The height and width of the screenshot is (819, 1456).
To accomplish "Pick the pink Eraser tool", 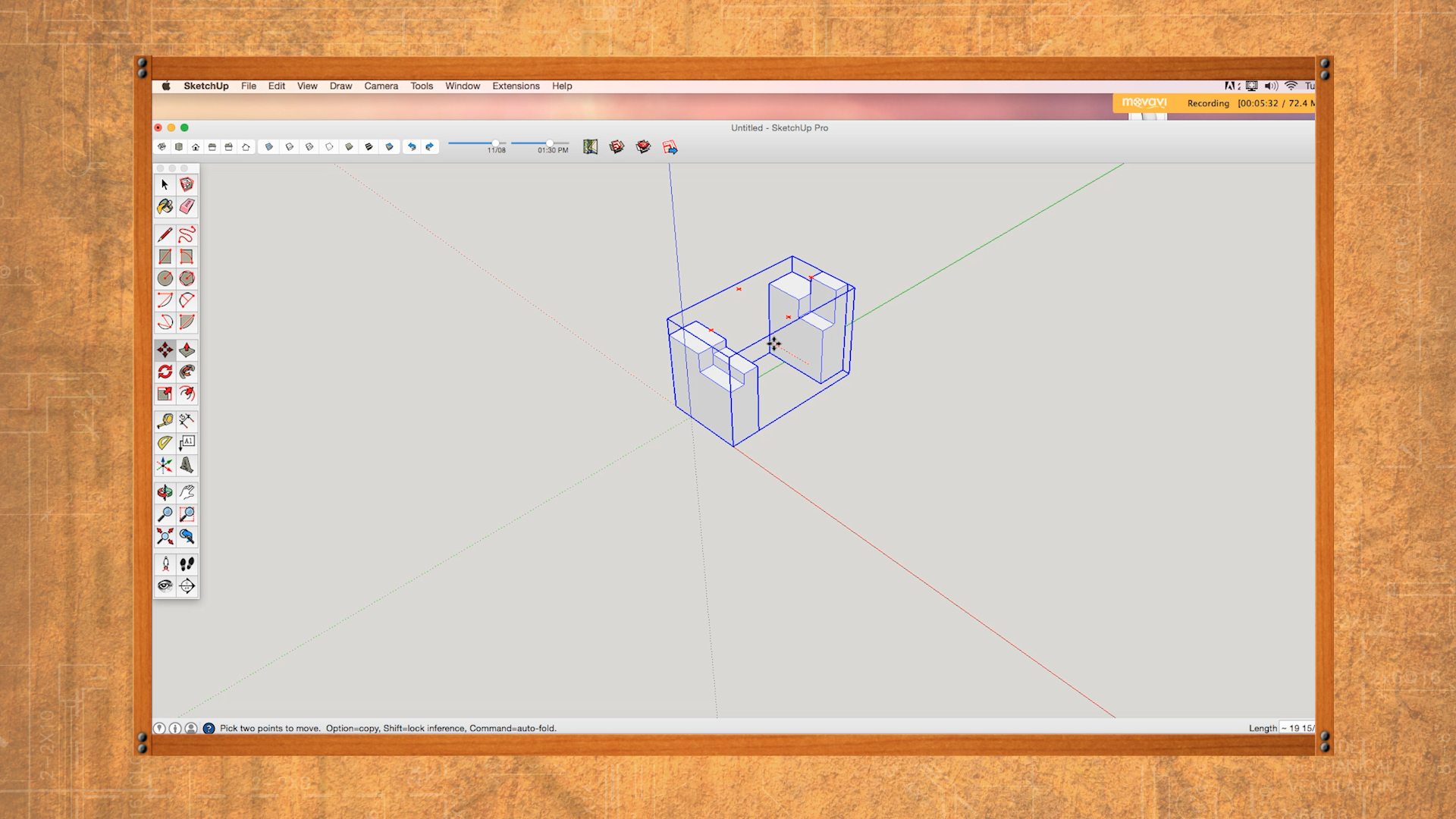I will point(187,206).
